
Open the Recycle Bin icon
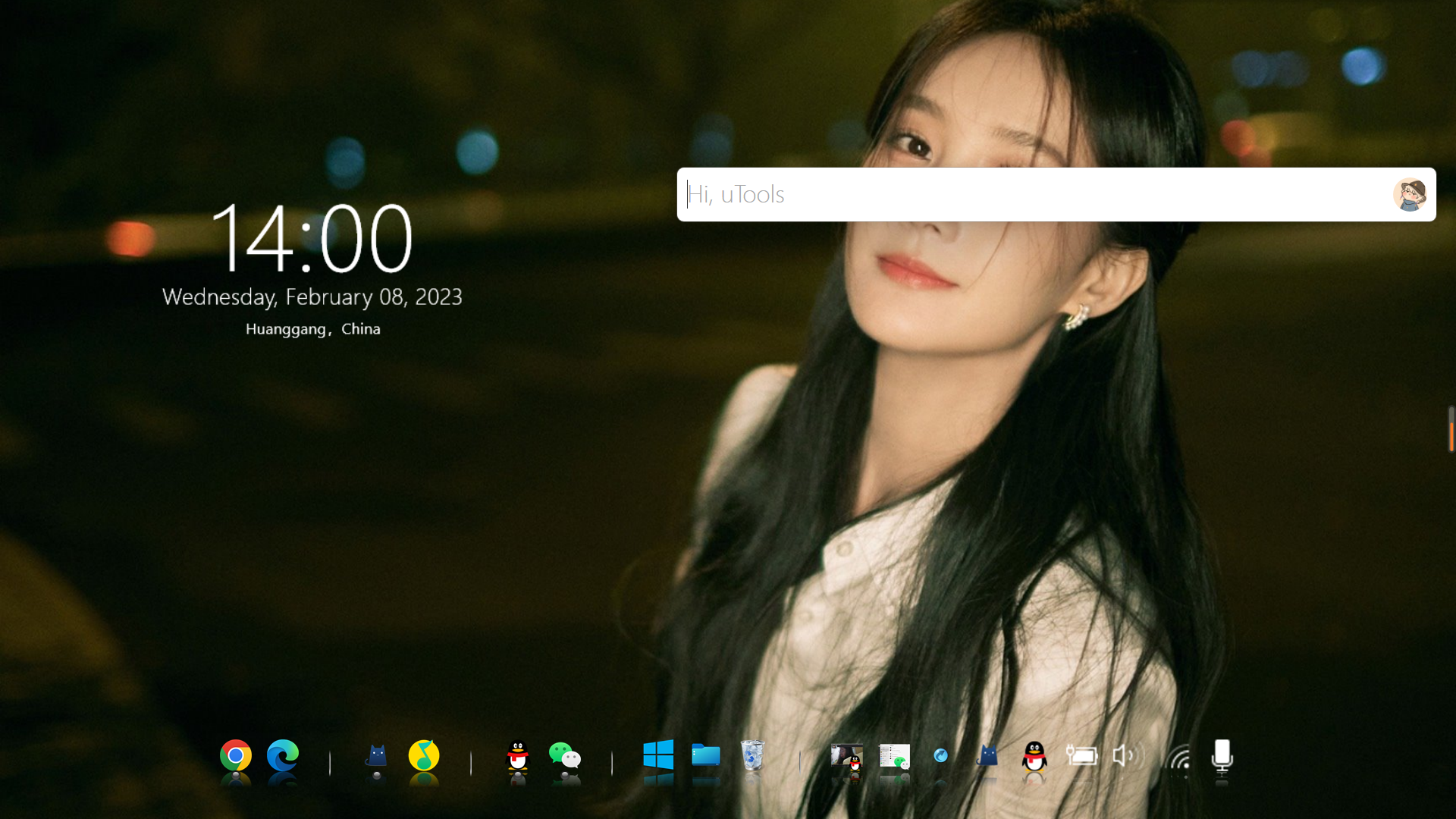752,755
